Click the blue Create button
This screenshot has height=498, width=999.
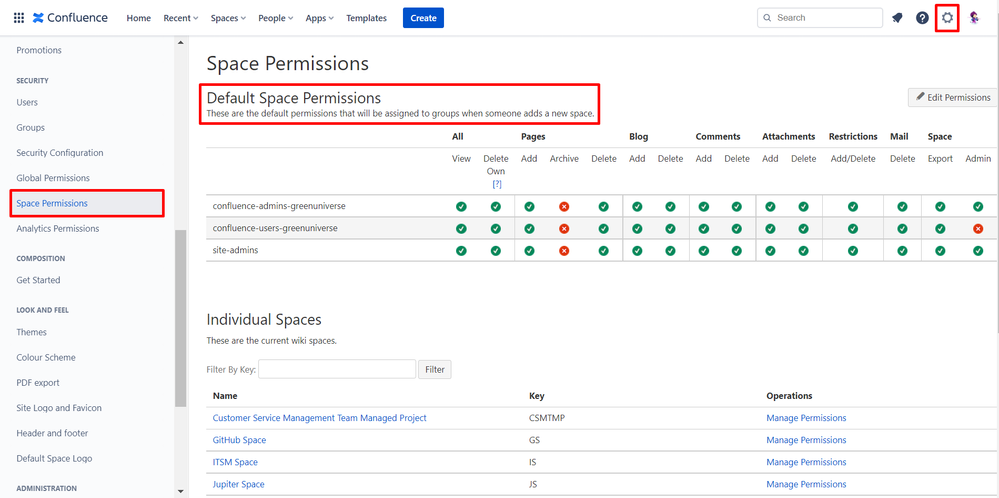tap(423, 18)
